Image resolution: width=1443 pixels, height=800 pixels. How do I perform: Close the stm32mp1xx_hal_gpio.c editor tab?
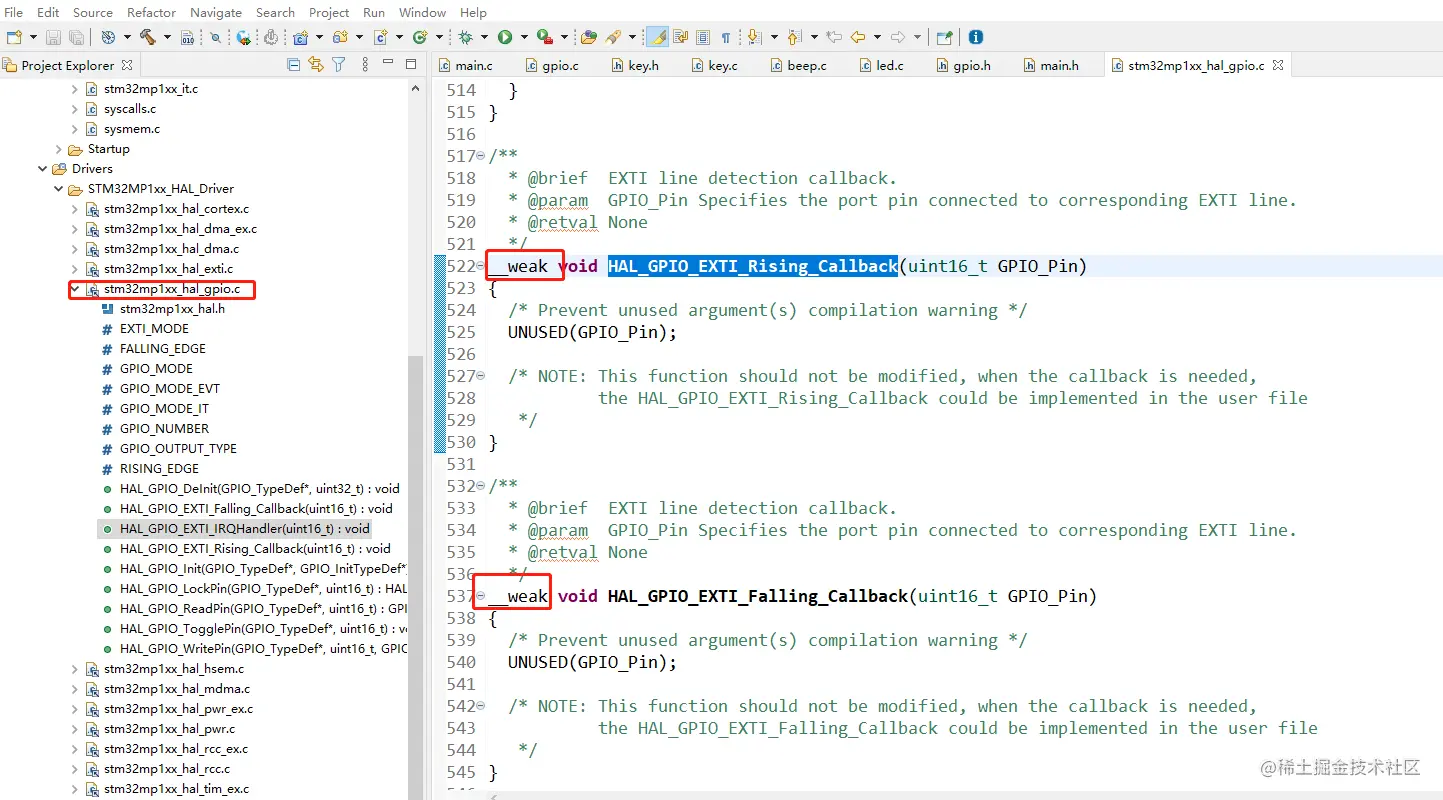pyautogui.click(x=1278, y=65)
